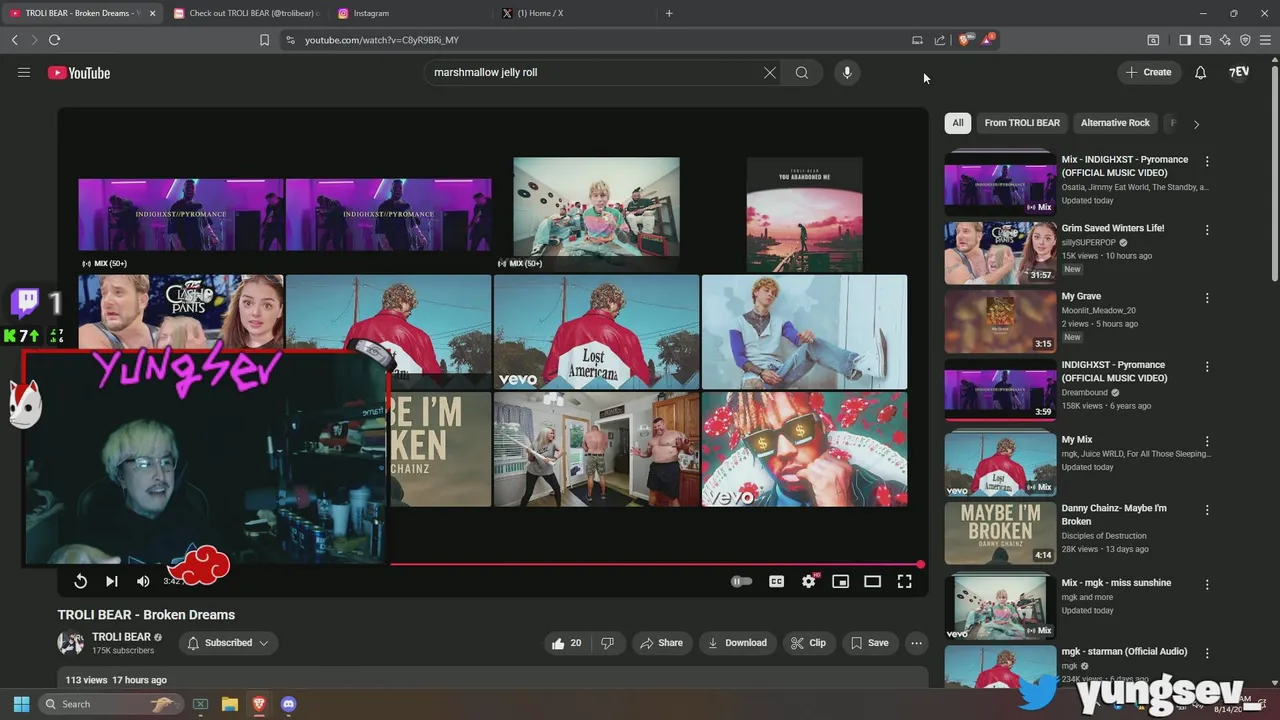Open the Windows Start menu
Screen dimensions: 1280x720
[x=21, y=704]
